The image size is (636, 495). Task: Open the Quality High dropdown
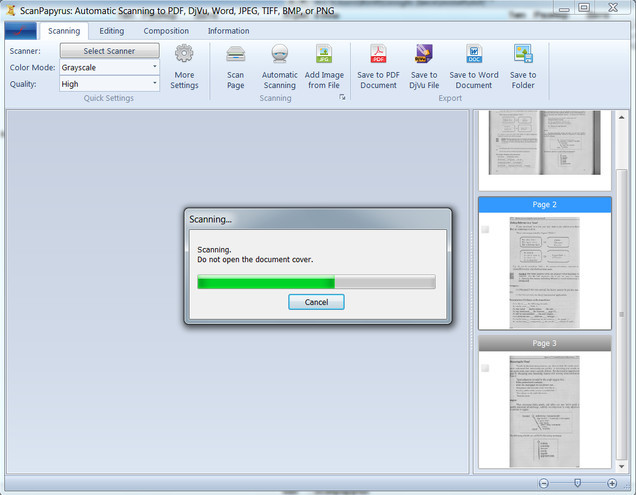pyautogui.click(x=110, y=84)
